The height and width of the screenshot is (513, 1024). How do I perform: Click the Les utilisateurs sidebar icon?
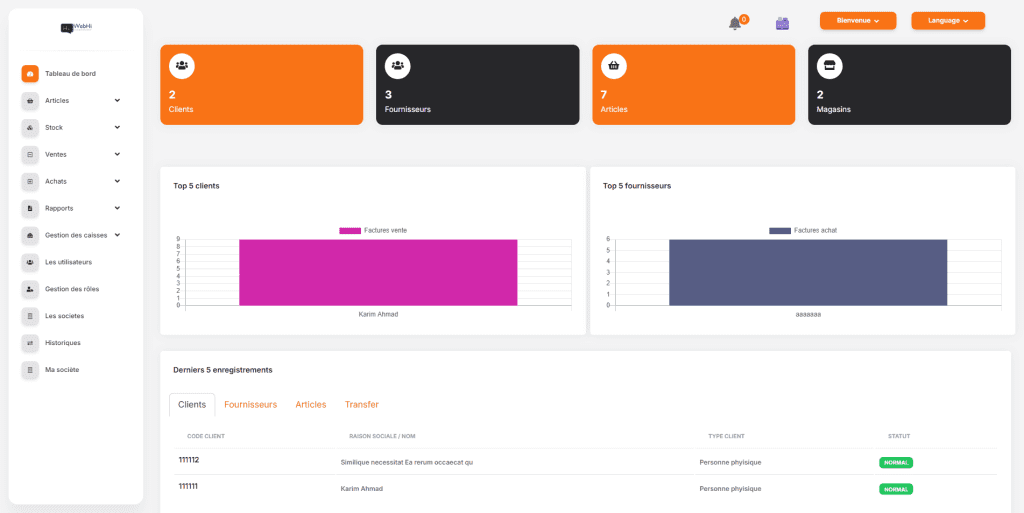(30, 262)
